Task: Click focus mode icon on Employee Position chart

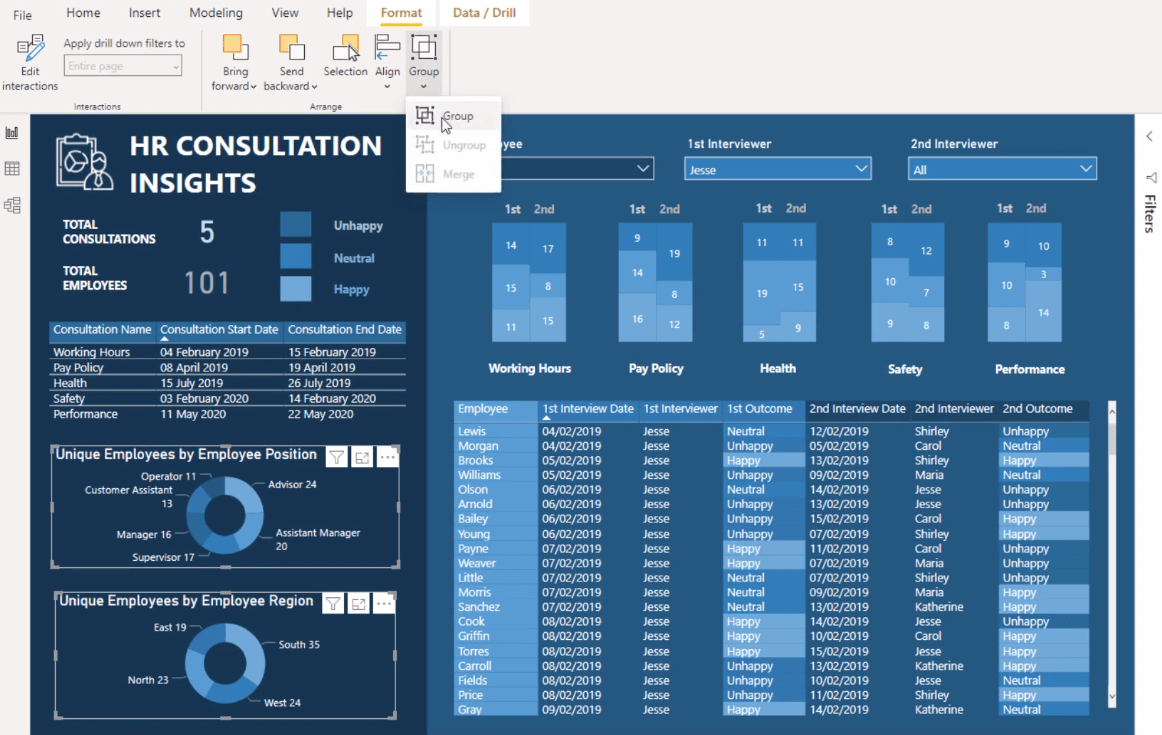Action: pos(362,458)
